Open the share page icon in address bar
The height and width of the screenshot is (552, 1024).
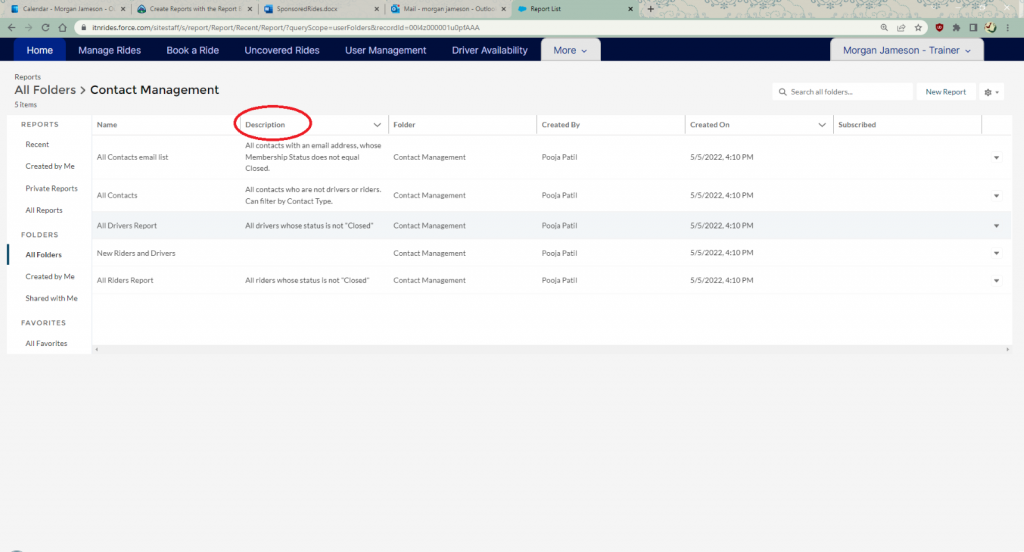(x=901, y=28)
